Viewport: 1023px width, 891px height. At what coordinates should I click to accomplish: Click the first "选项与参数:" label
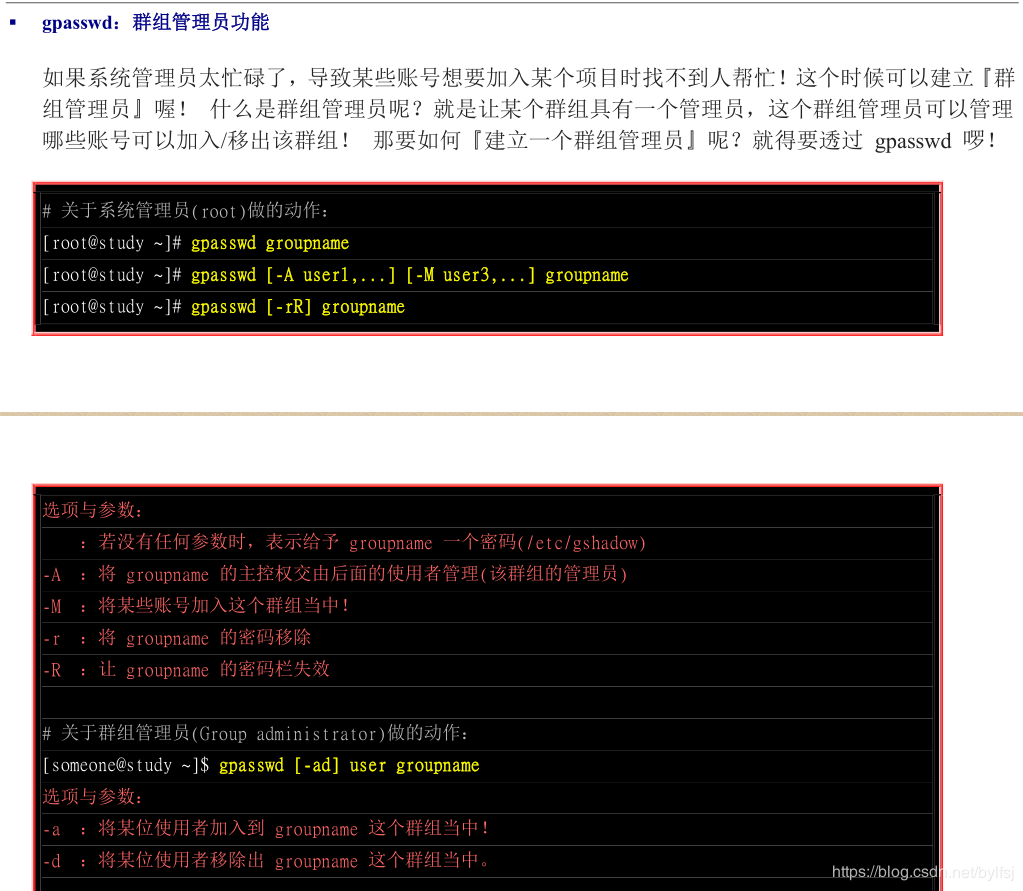coord(93,510)
